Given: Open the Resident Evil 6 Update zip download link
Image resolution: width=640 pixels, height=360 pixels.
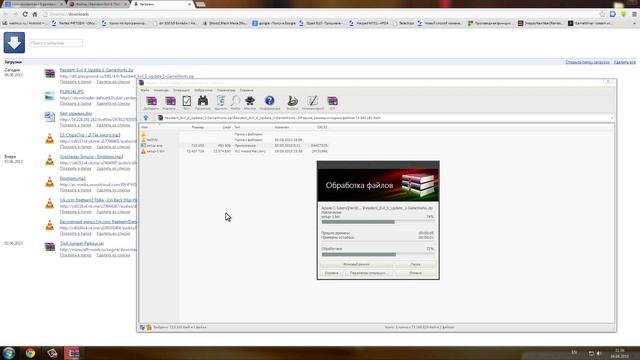Looking at the screenshot, I should [96, 70].
